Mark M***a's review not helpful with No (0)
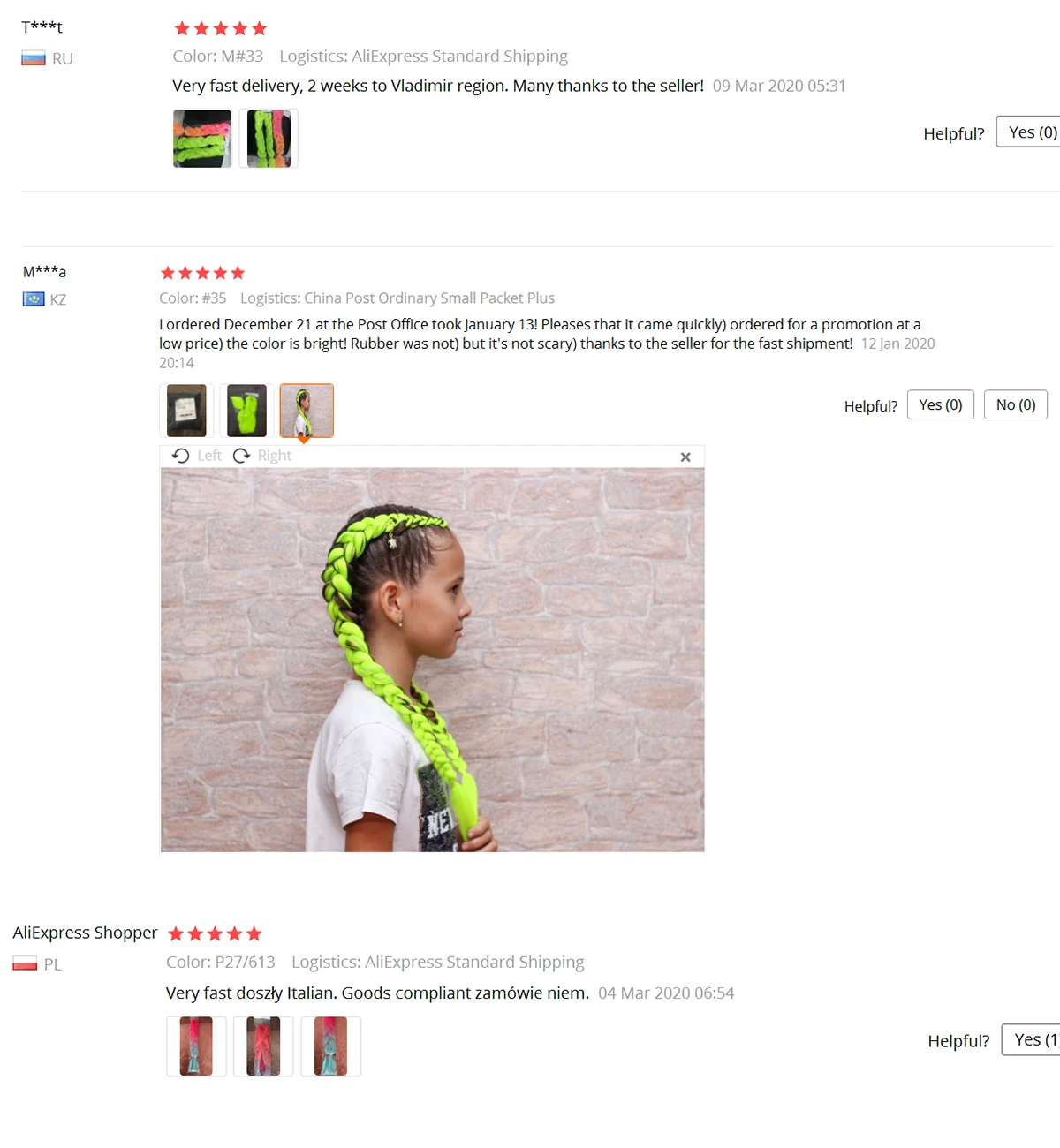This screenshot has height=1148, width=1060. click(x=1016, y=404)
